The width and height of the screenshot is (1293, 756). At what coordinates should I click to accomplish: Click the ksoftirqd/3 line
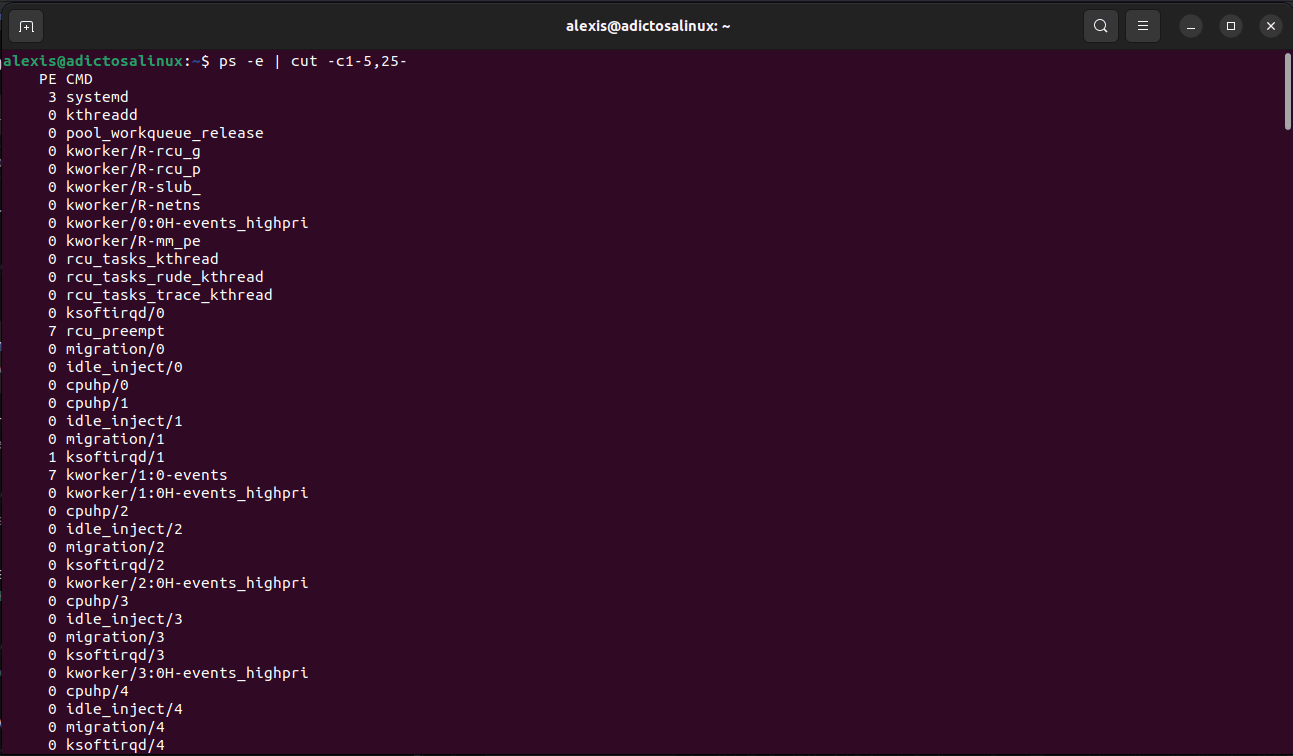click(106, 655)
